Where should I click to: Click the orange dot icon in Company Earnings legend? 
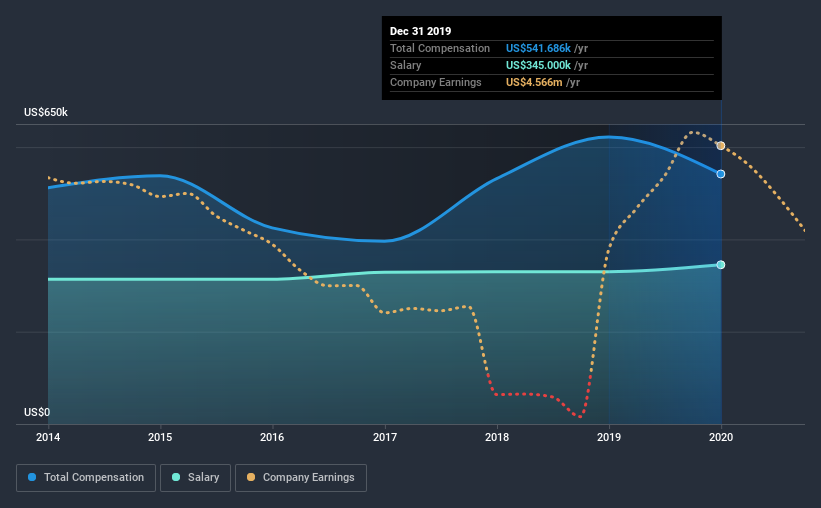point(251,477)
